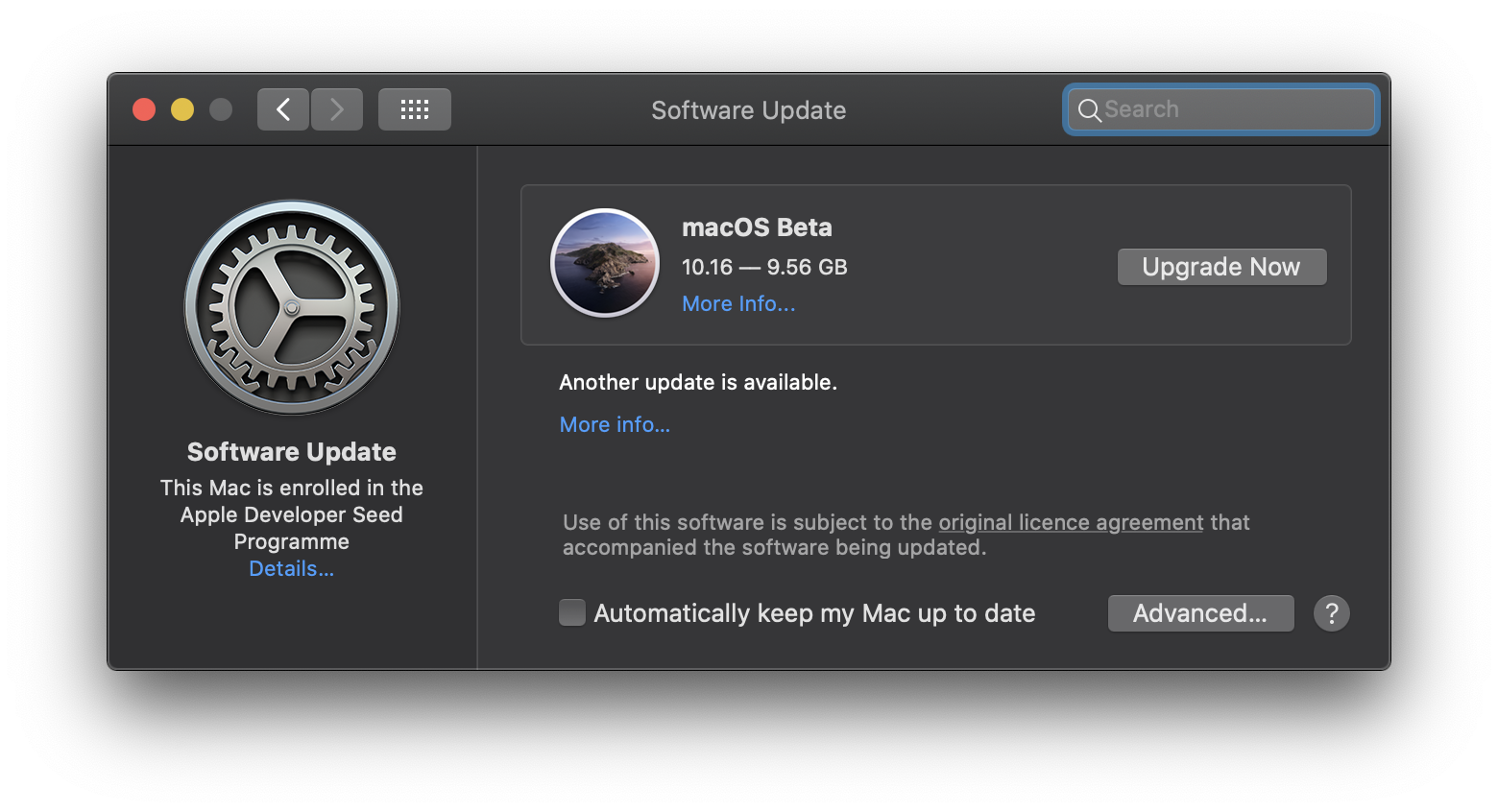Open the Show All preferences grid icon
1498x812 pixels.
[414, 108]
